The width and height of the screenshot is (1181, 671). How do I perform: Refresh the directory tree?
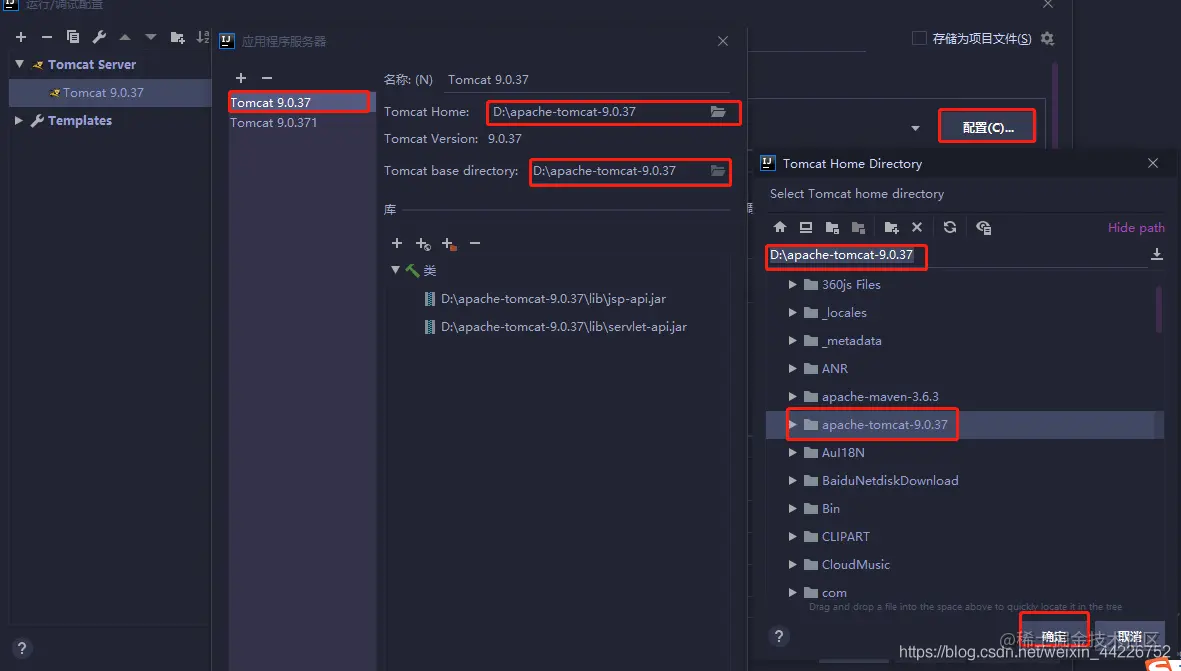click(950, 227)
